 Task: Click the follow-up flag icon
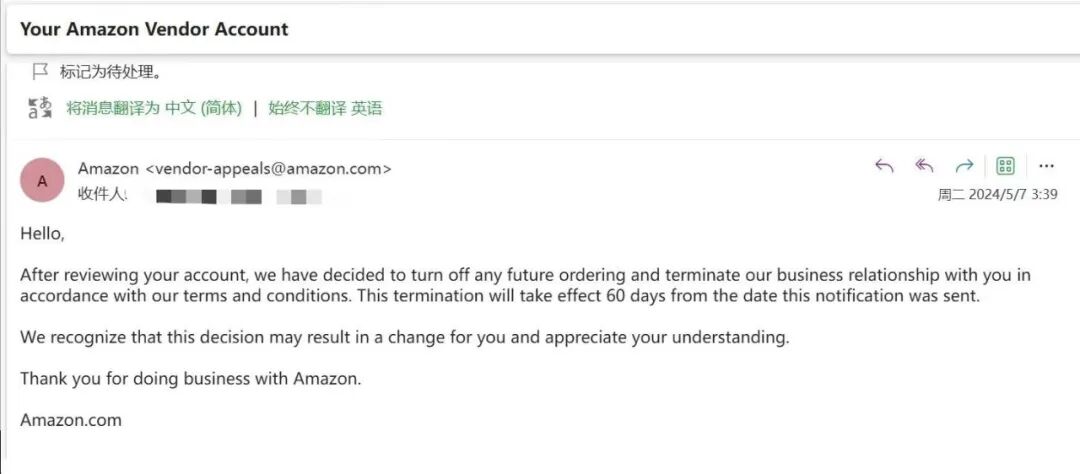[40, 72]
